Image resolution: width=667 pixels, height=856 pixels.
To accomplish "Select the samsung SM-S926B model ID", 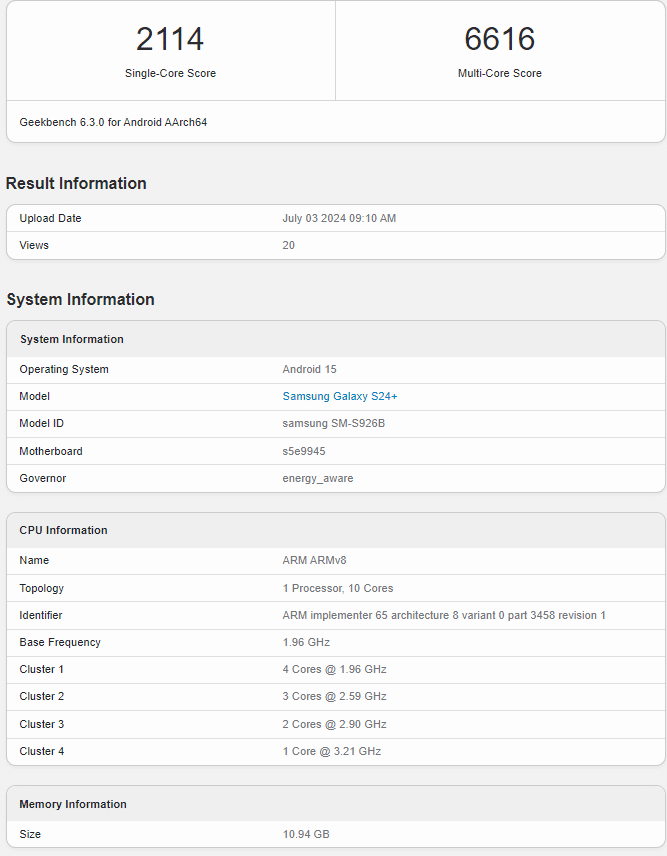I will click(x=334, y=424).
